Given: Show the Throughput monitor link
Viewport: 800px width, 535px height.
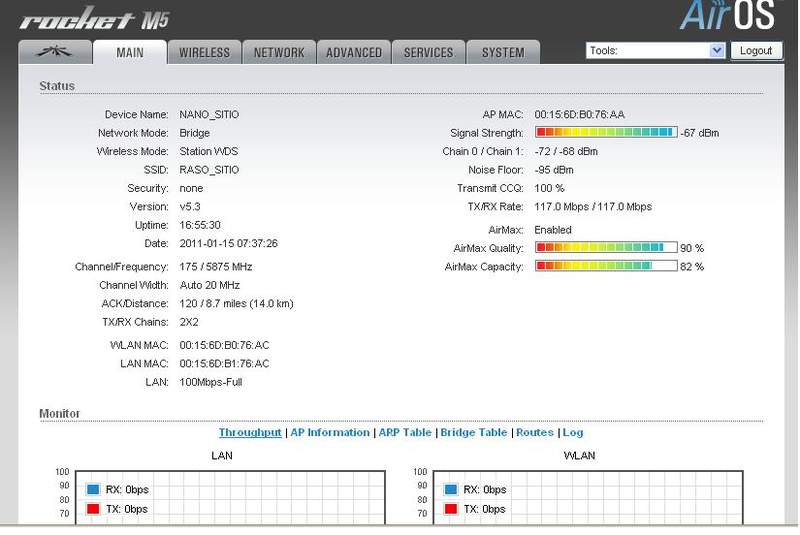Looking at the screenshot, I should point(250,433).
